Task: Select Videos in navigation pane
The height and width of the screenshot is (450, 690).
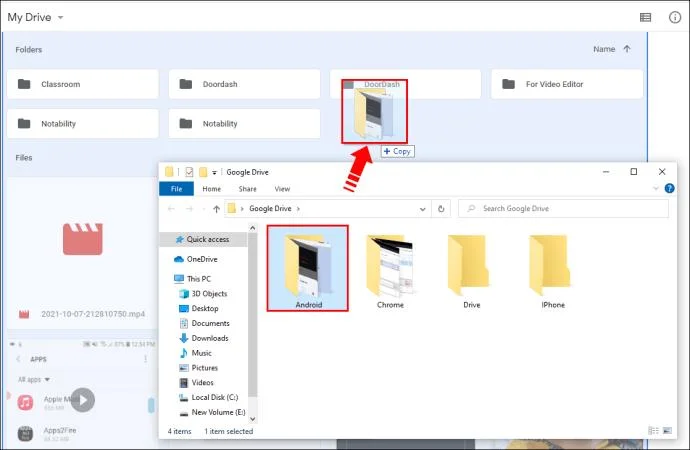Action: pos(202,383)
